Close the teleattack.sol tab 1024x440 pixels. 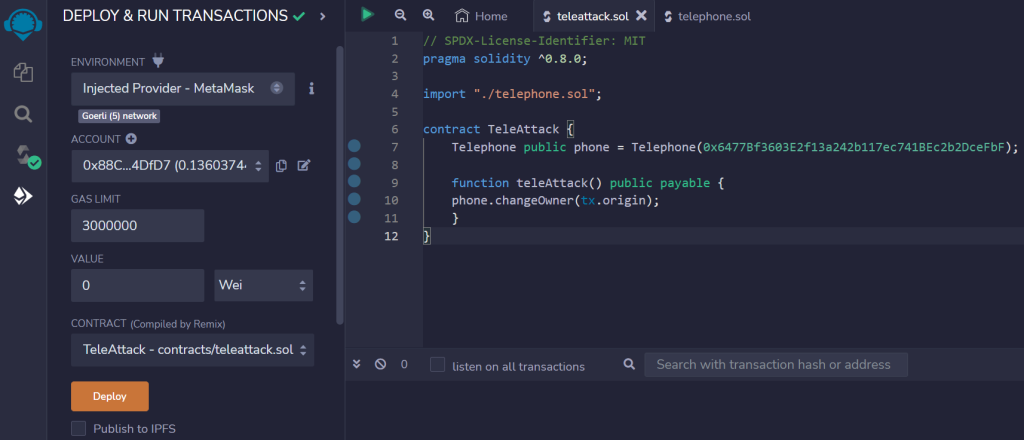coord(641,16)
